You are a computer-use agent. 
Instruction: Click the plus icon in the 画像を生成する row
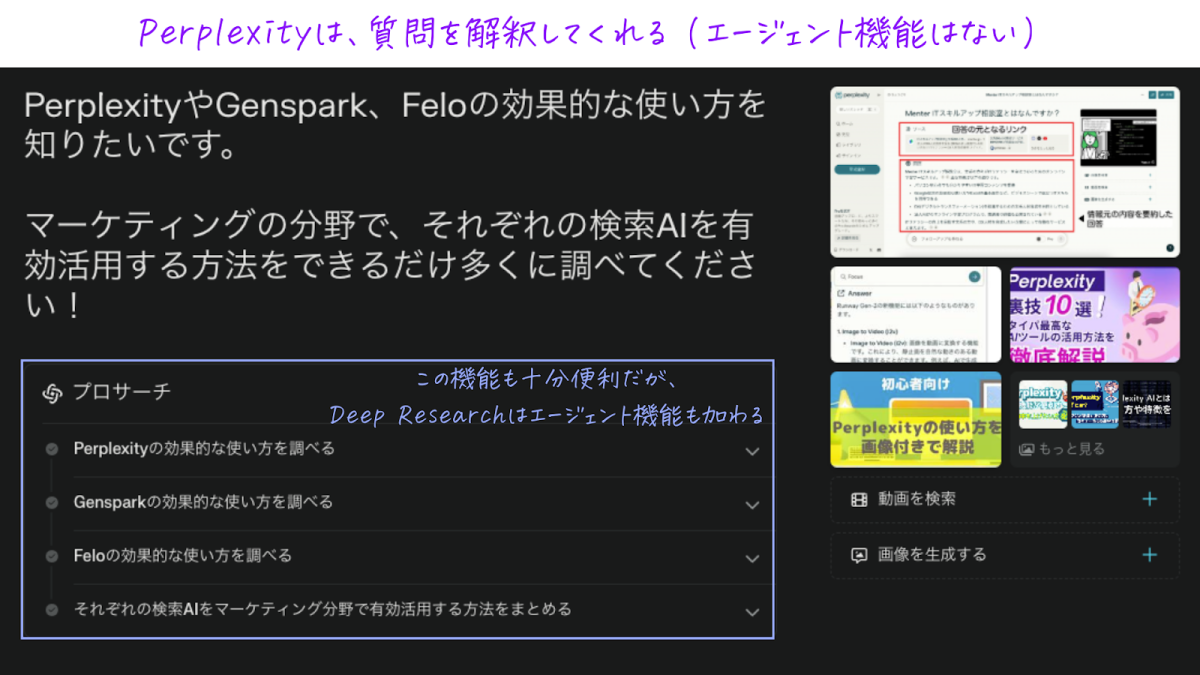(x=1150, y=555)
